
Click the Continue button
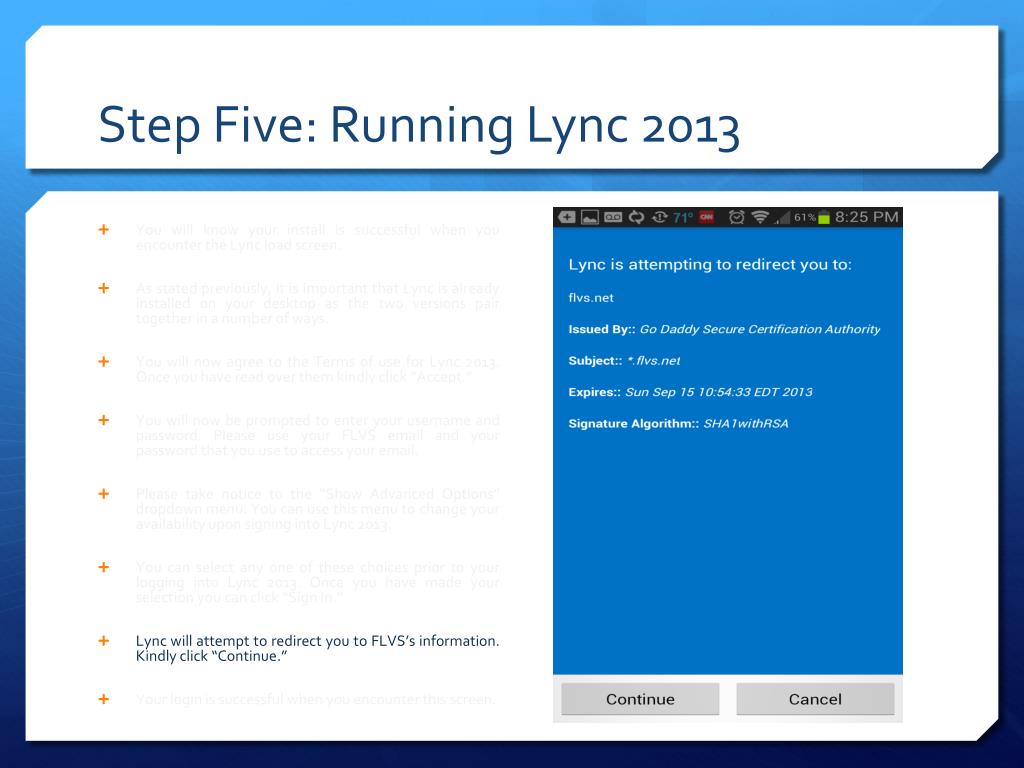coord(640,699)
